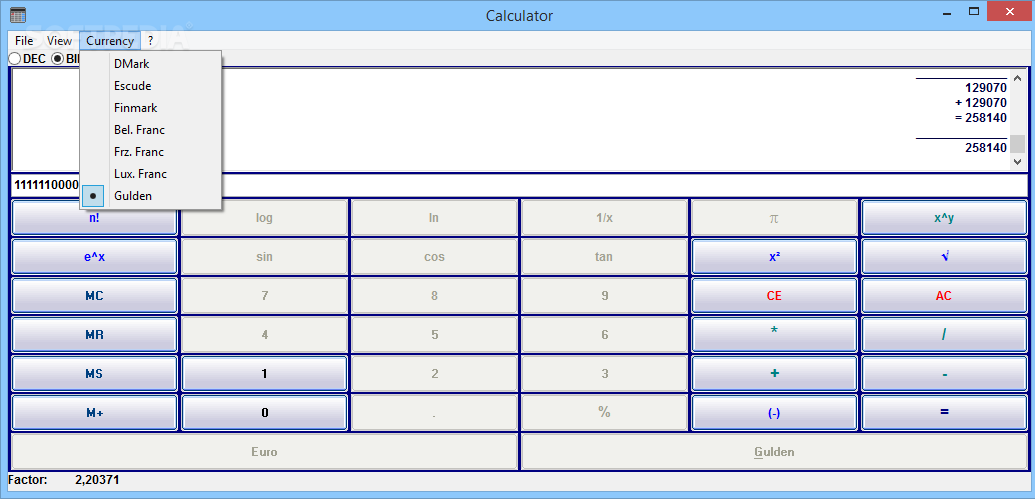Close the Currency menu
This screenshot has height=499, width=1035.
point(110,41)
